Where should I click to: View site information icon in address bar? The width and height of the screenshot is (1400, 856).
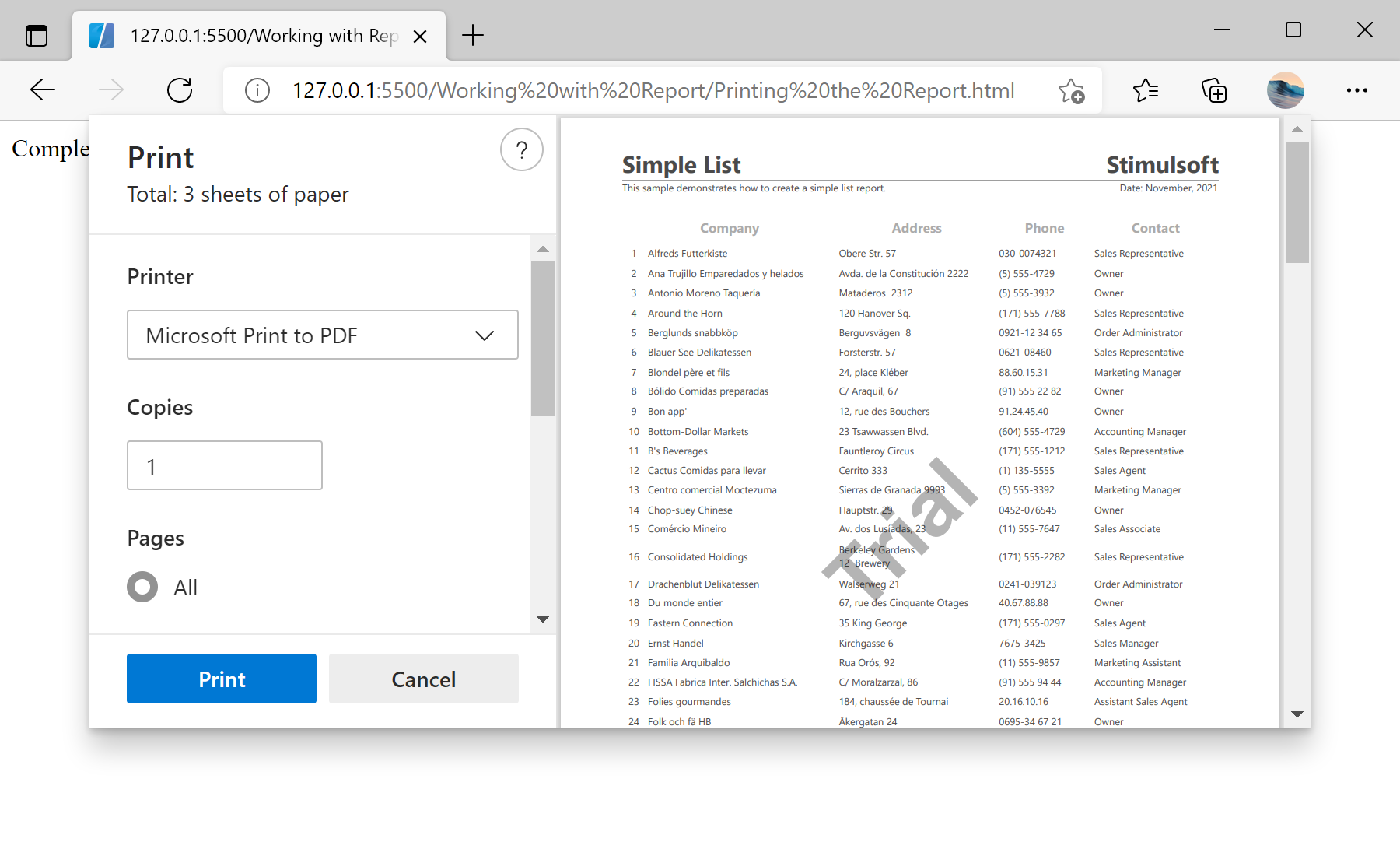[x=257, y=89]
